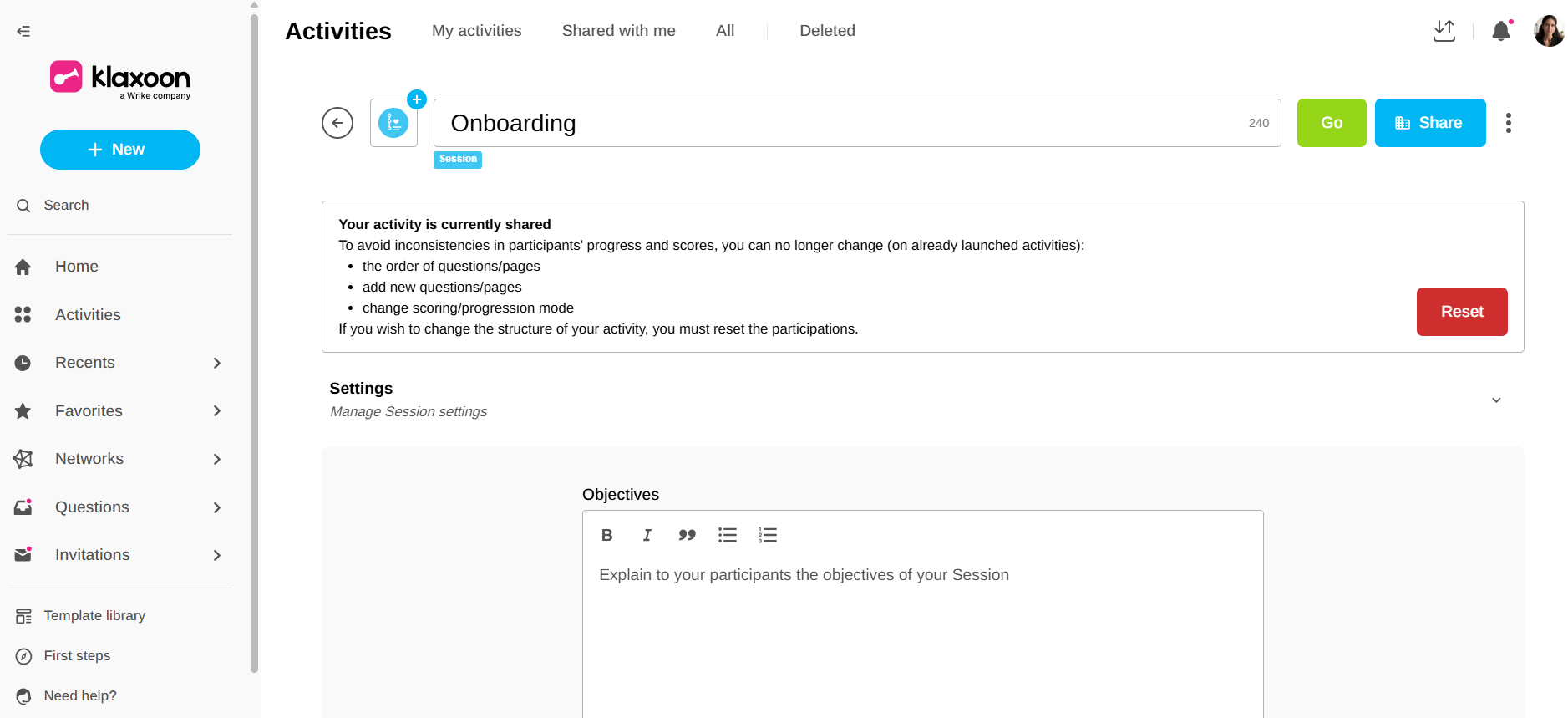
Task: Click the import/export icon in header
Action: (1444, 31)
